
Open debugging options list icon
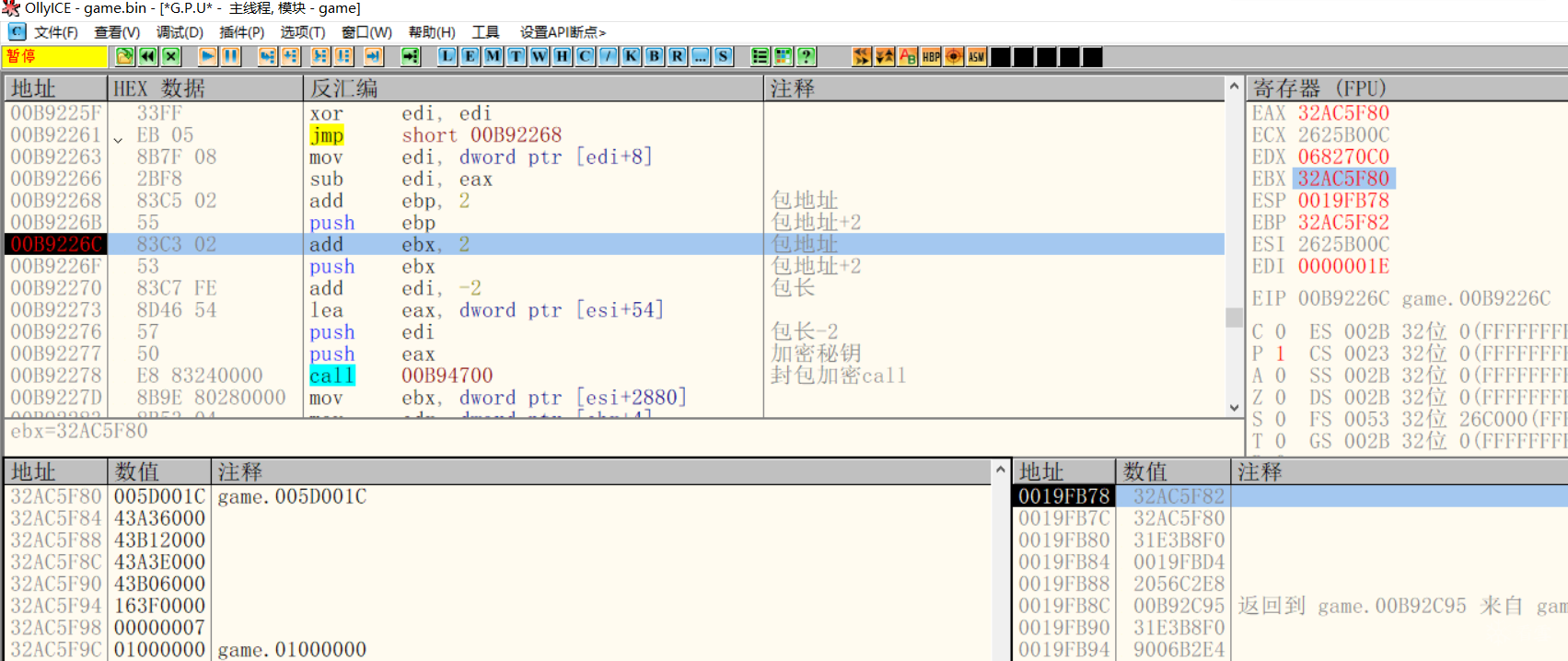tap(761, 56)
